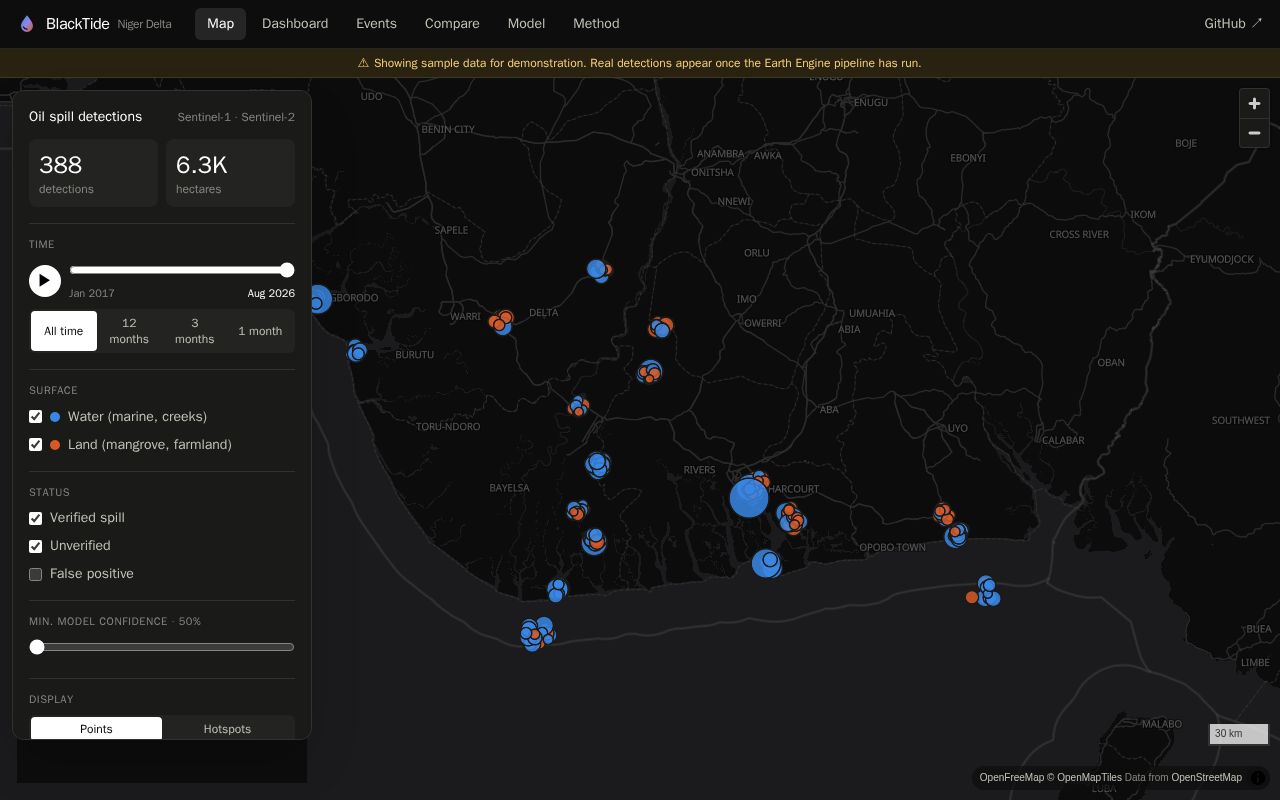Screen dimensions: 1280x800
Task: Click the Sentinel-1 · Sentinel-2 label
Action: click(x=236, y=117)
